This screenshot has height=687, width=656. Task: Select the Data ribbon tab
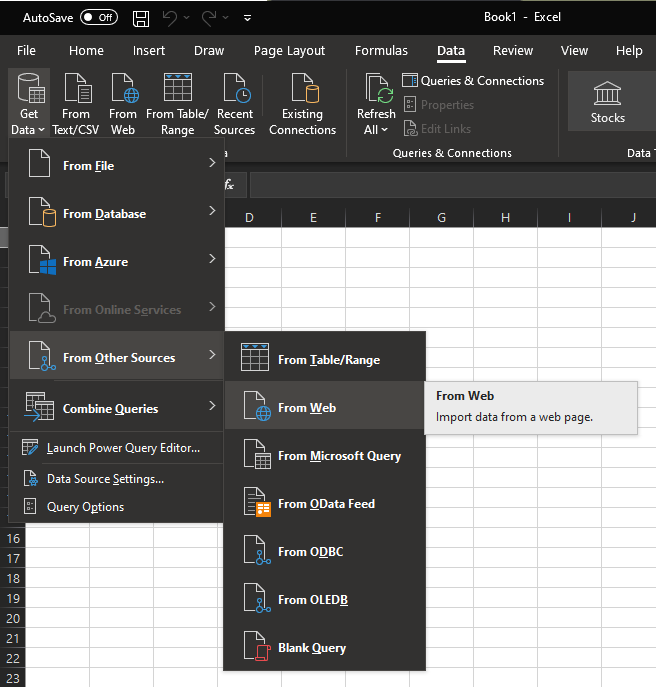tap(451, 51)
